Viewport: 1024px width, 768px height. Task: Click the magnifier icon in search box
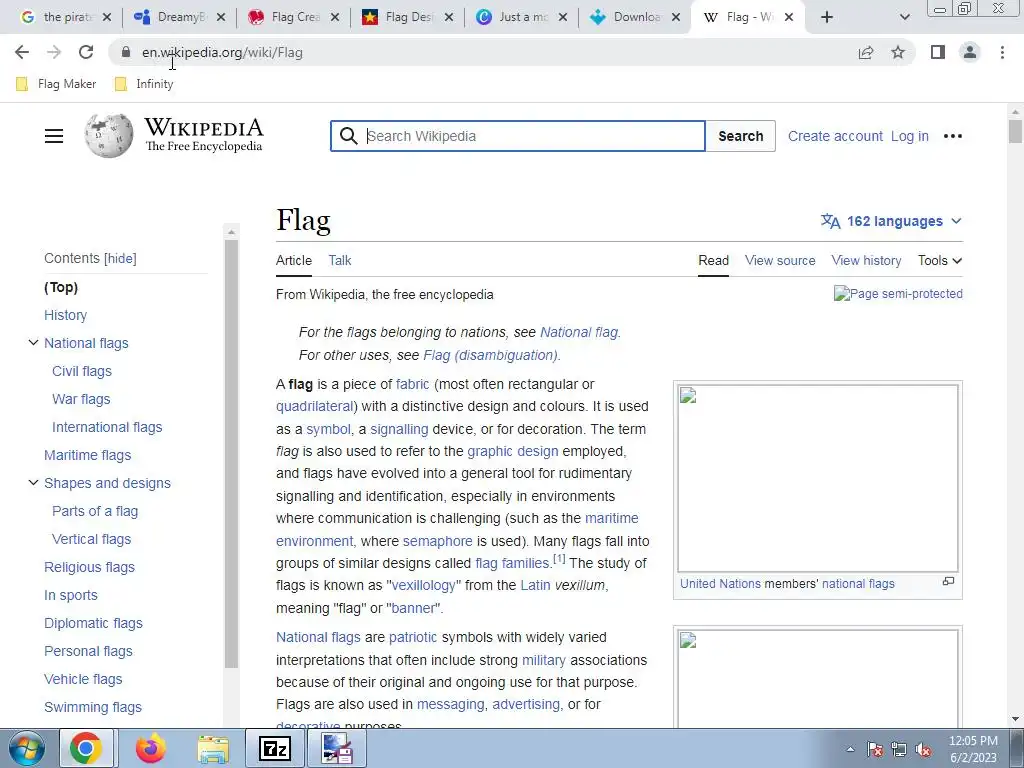(349, 136)
